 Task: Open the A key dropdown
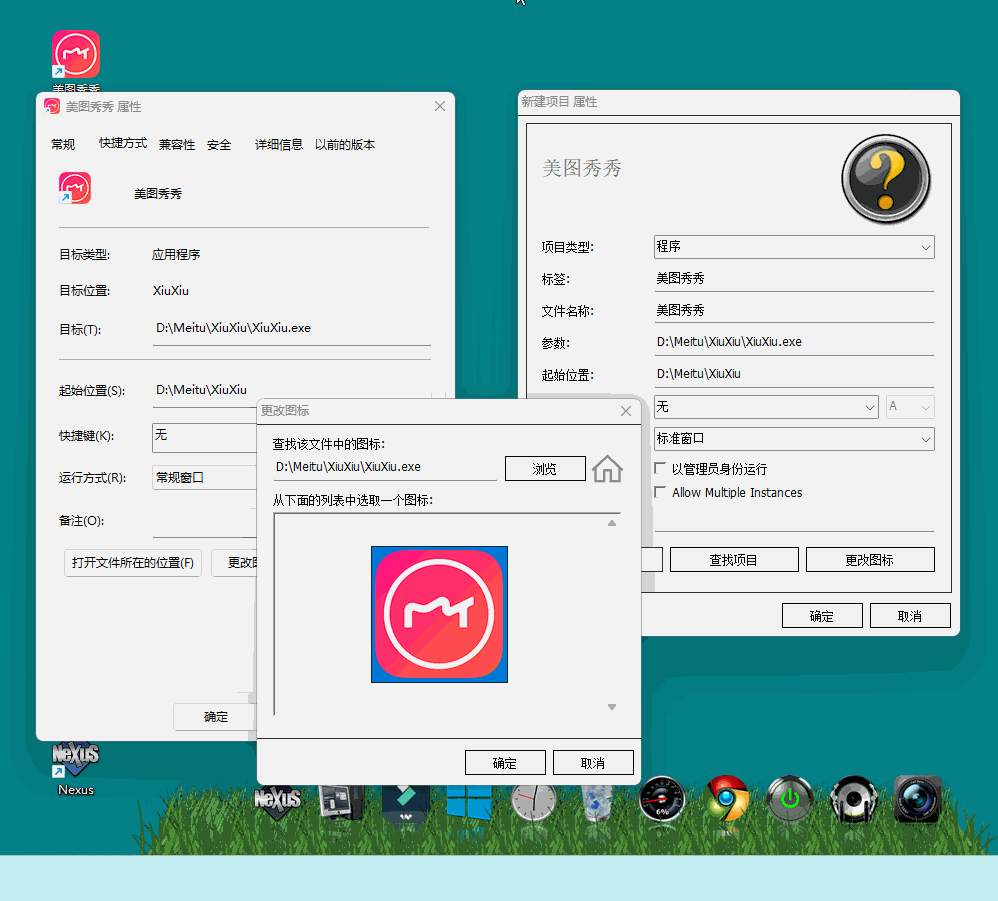910,407
